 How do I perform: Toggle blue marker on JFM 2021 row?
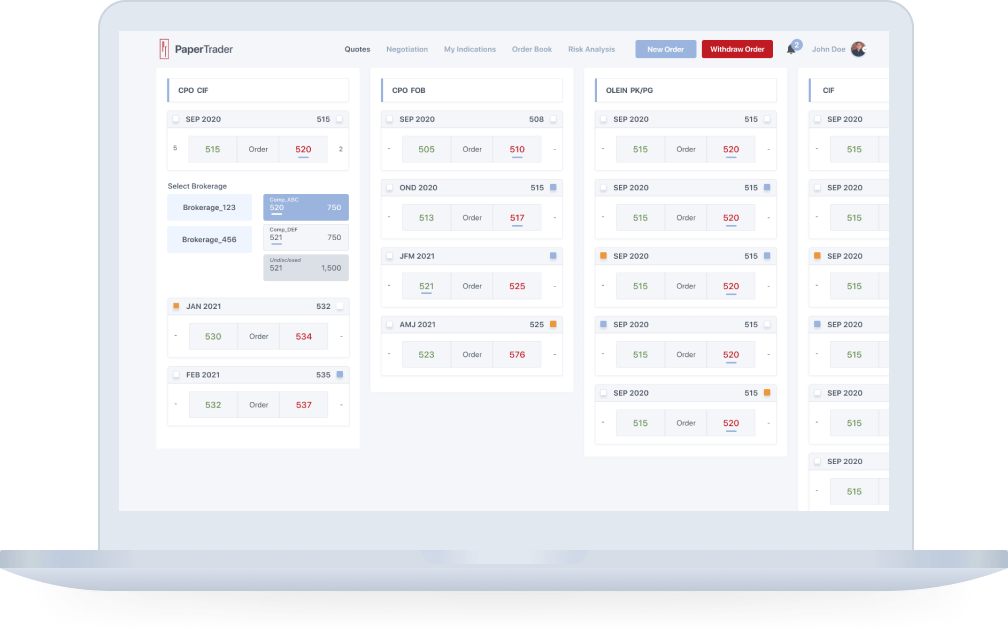click(554, 256)
